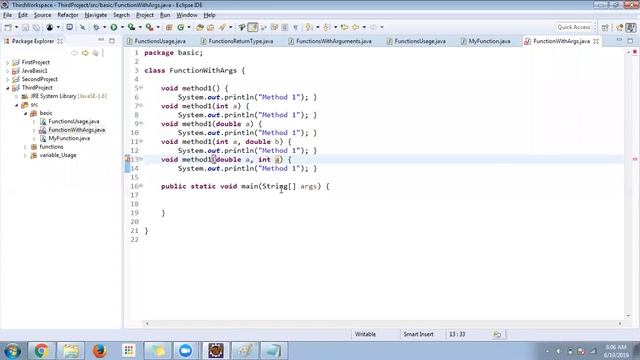640x360 pixels.
Task: Click the Quick Access search field
Action: click(x=574, y=27)
